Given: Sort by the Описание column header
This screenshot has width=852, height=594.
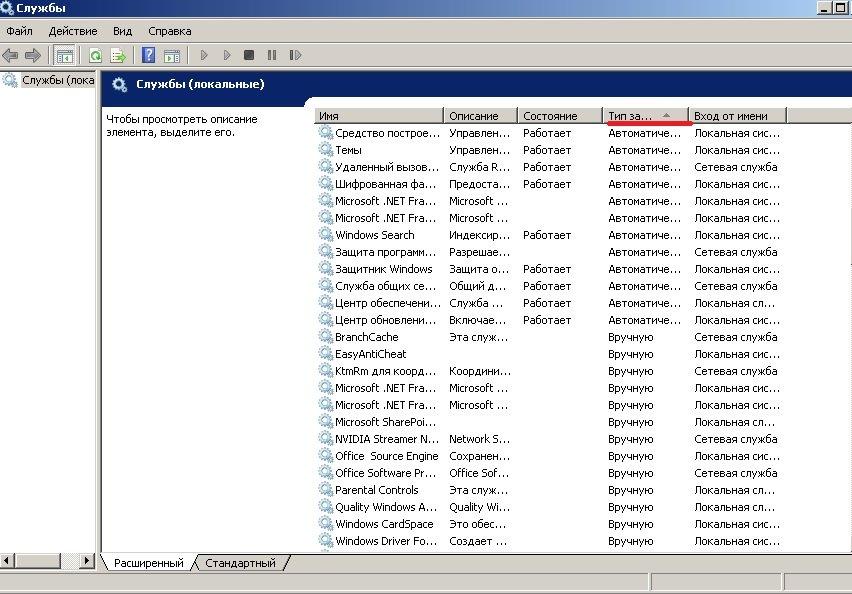Looking at the screenshot, I should 480,116.
